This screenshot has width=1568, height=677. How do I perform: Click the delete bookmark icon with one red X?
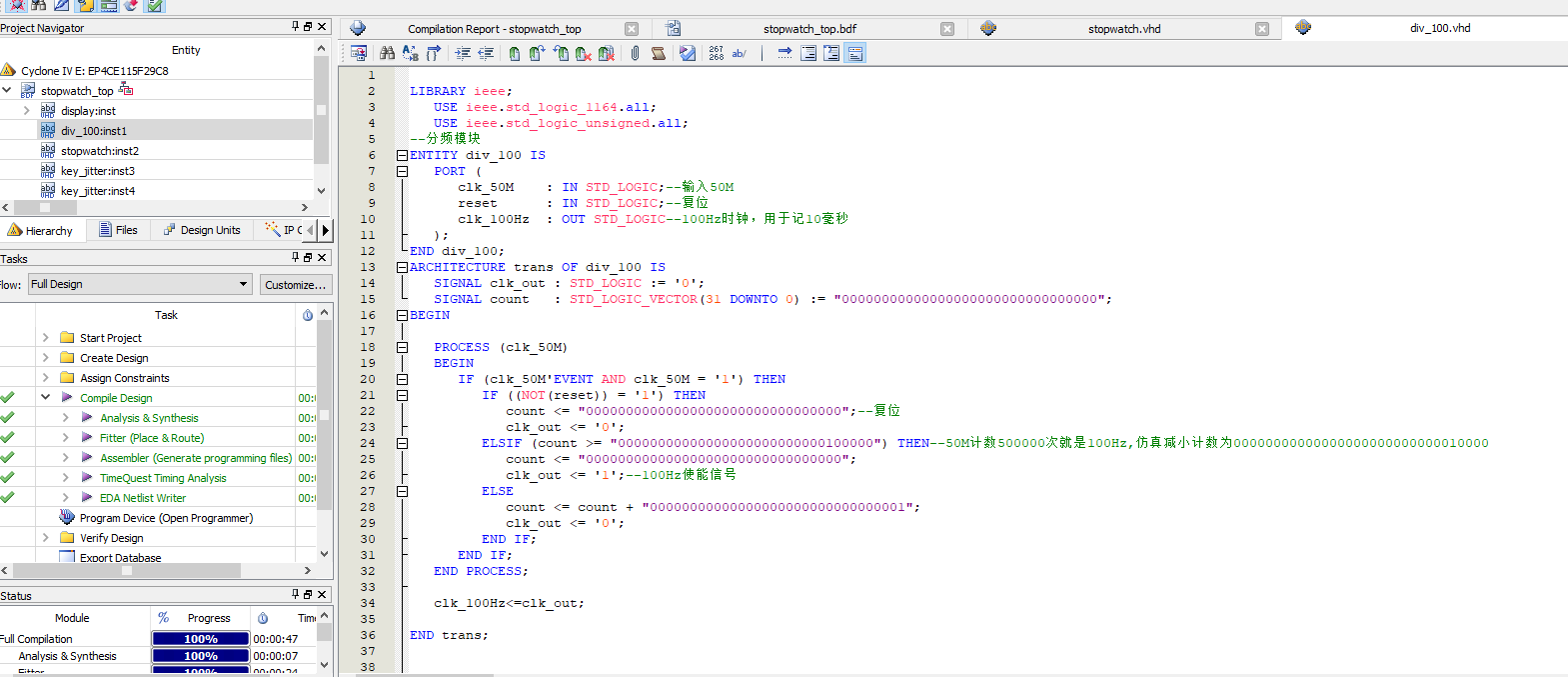click(x=584, y=53)
